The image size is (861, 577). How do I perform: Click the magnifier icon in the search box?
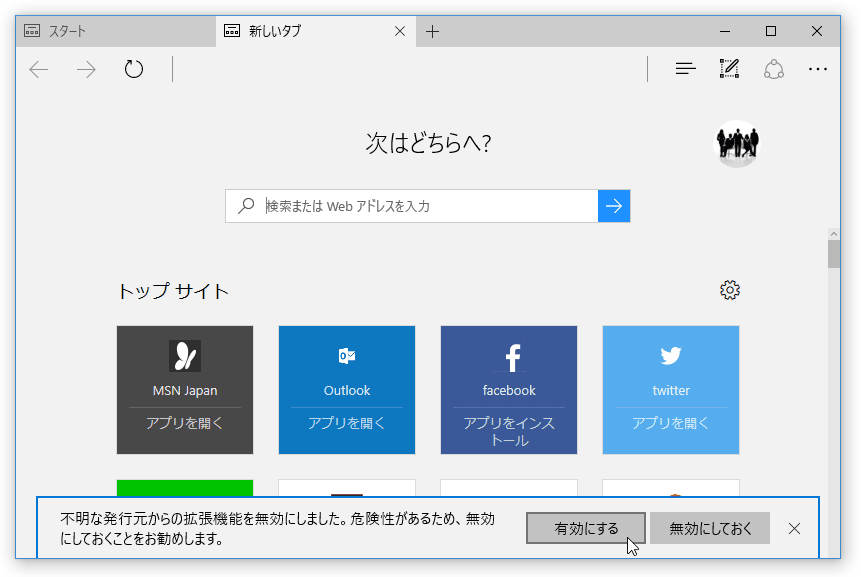coord(246,205)
